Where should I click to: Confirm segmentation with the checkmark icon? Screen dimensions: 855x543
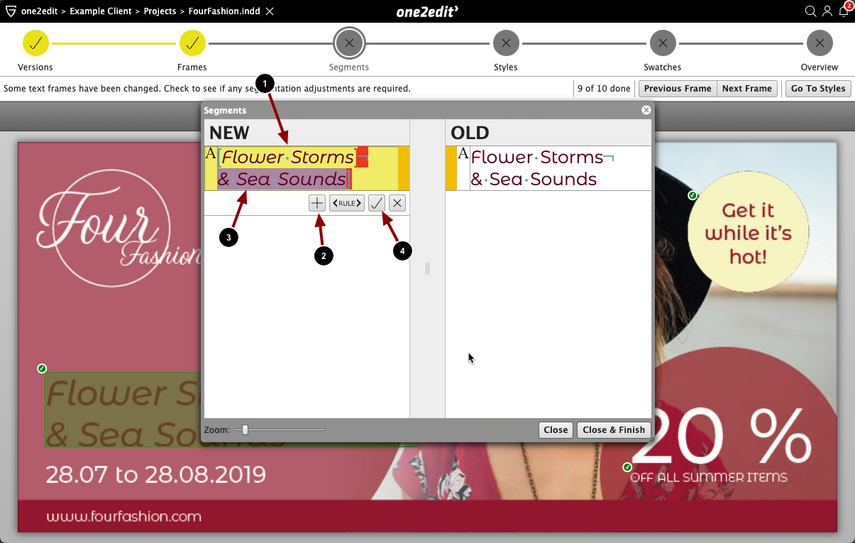point(376,203)
